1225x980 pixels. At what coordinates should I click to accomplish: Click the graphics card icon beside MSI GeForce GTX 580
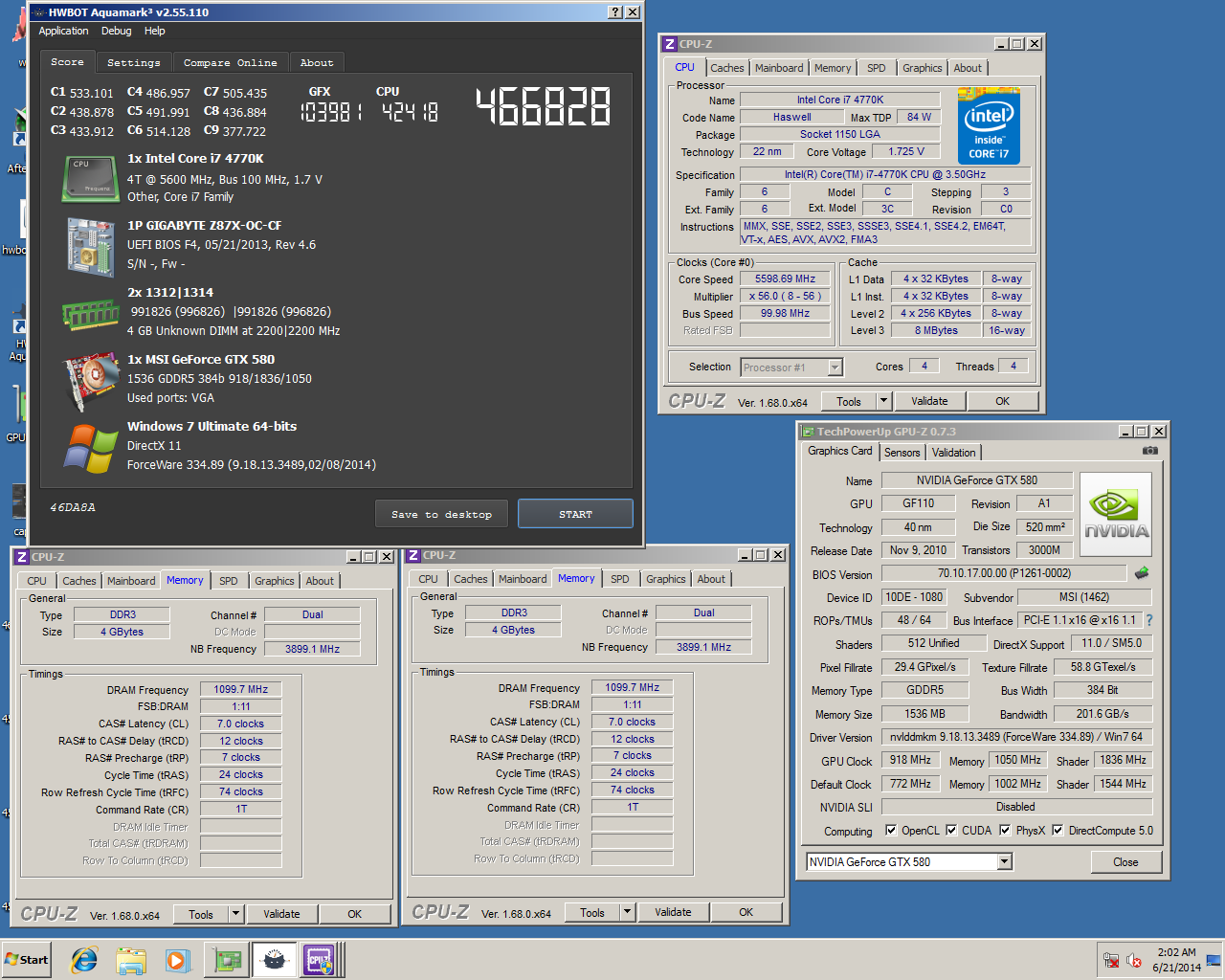[x=91, y=380]
